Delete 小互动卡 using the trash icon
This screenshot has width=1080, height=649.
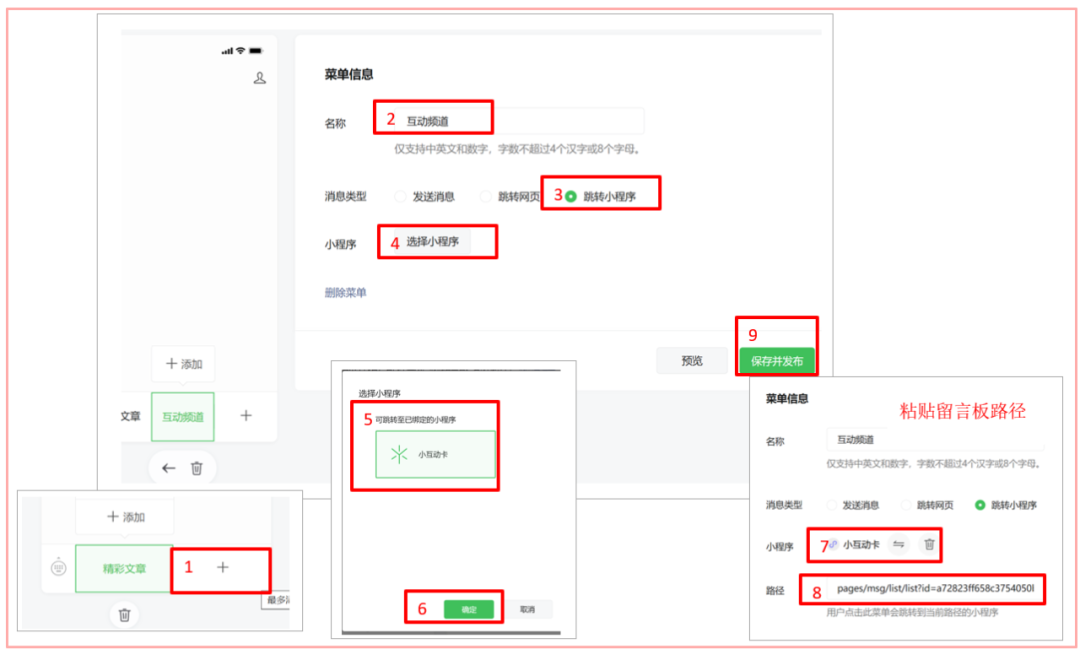[x=929, y=545]
